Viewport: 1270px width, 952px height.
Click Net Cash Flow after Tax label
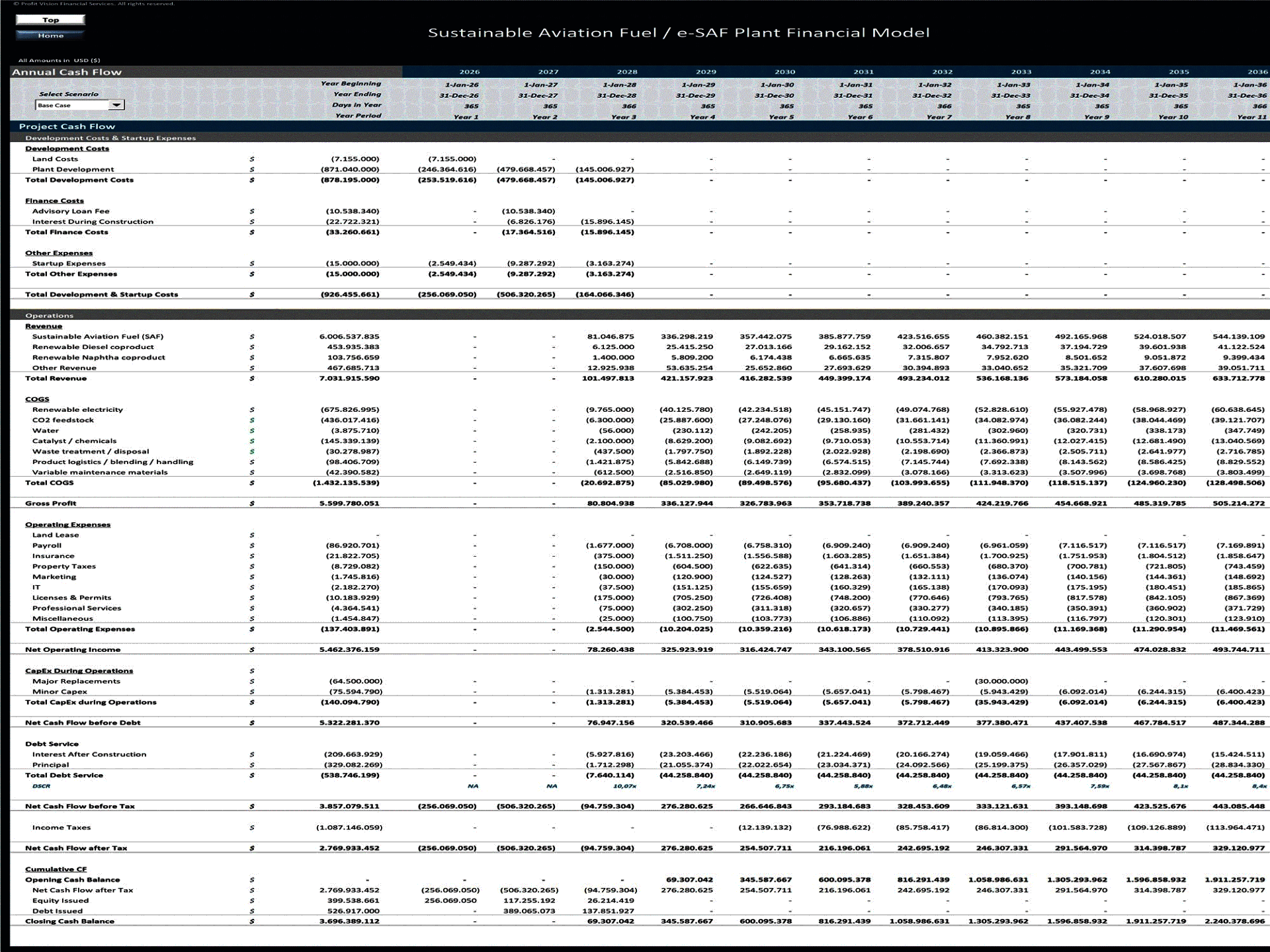76,848
